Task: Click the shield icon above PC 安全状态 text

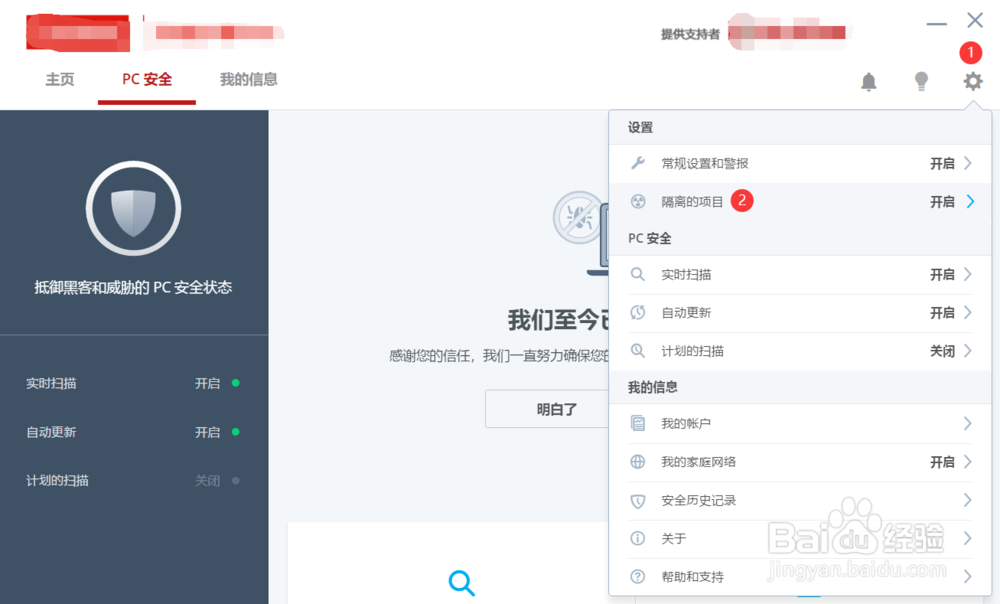Action: pos(134,208)
